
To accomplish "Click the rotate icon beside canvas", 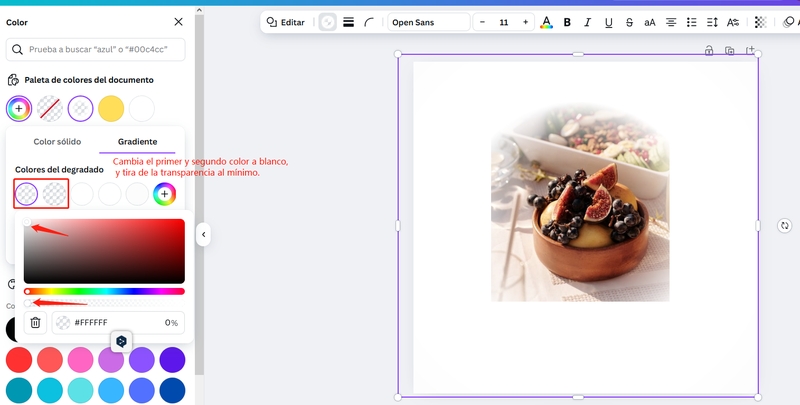I will 785,225.
